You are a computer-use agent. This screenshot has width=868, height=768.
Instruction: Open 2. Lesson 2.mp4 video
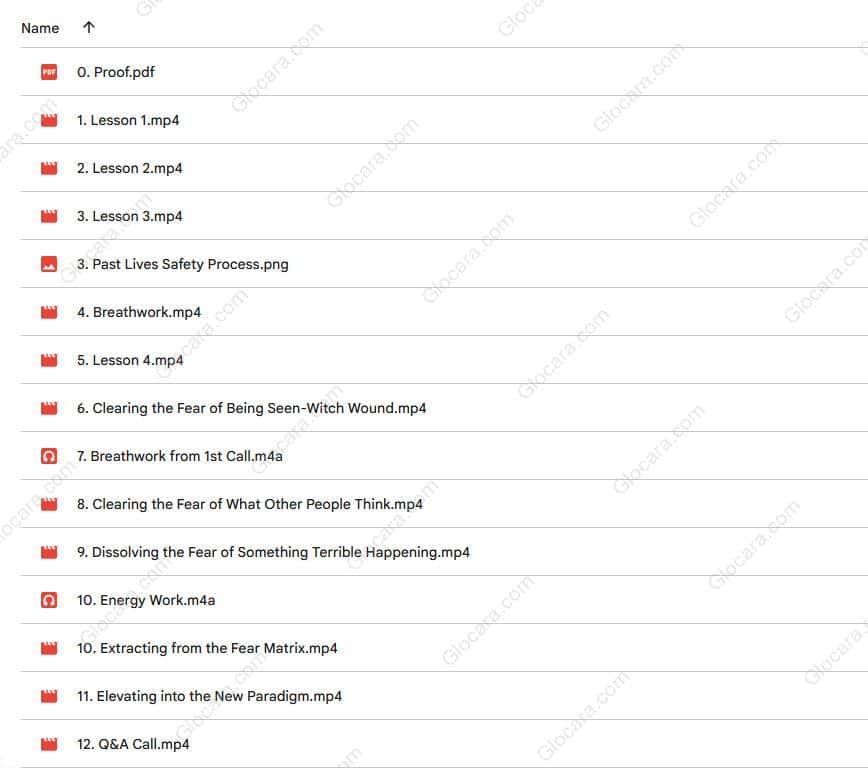[130, 168]
